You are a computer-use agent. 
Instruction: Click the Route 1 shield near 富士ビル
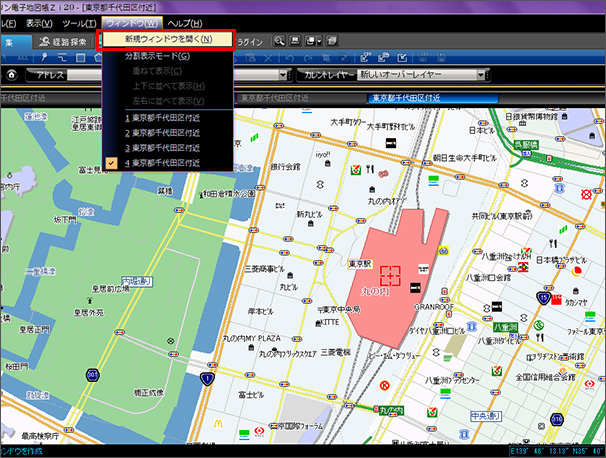(x=207, y=379)
